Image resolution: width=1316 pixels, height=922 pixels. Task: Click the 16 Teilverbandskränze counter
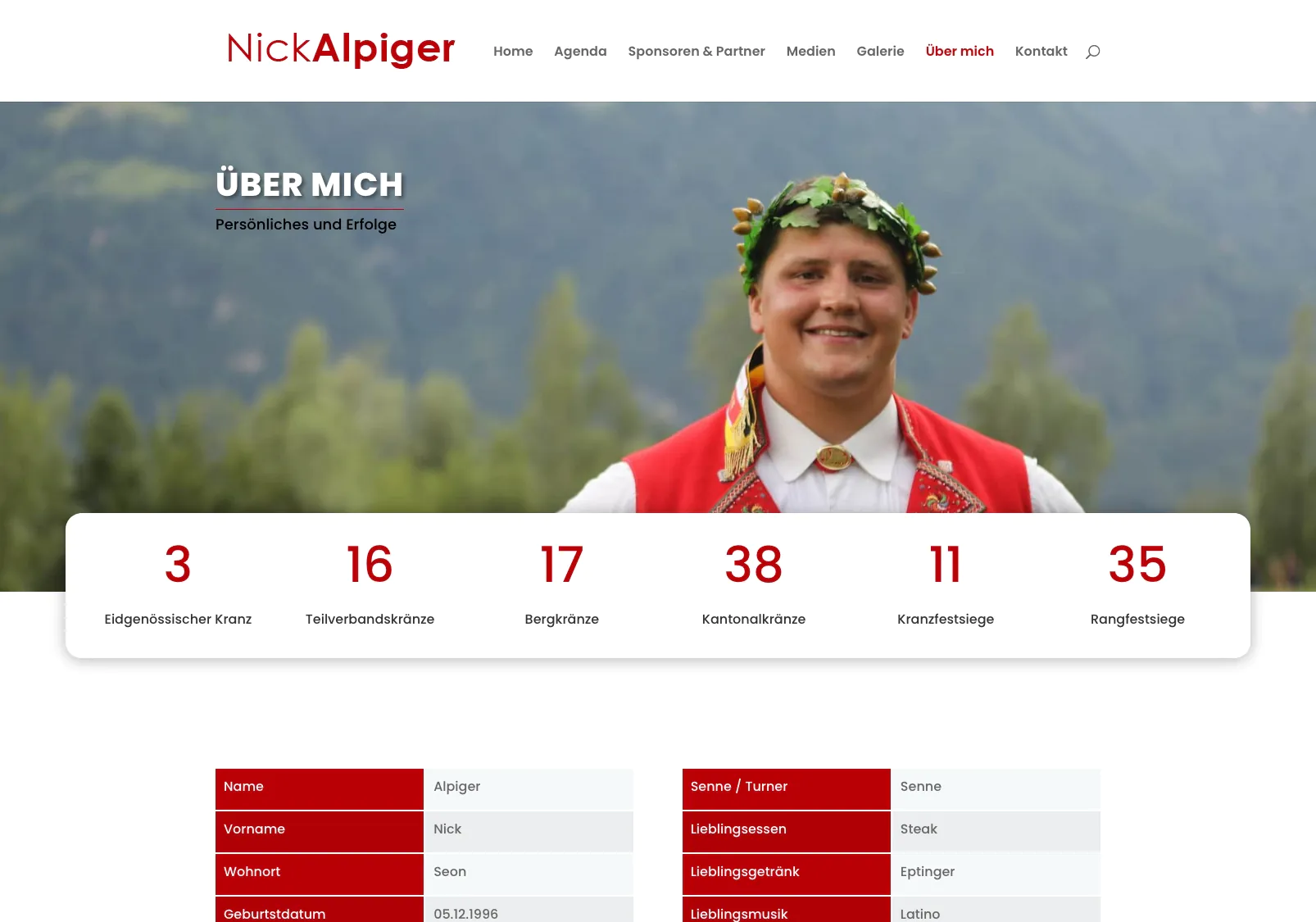[370, 584]
